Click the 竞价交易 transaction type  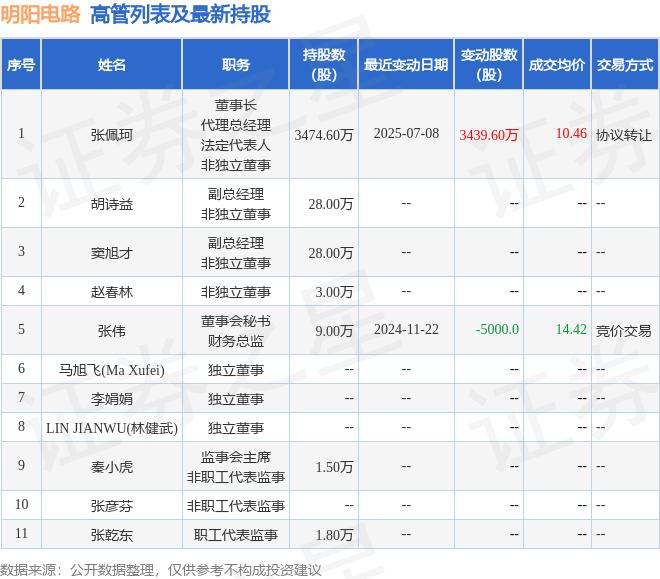click(624, 331)
